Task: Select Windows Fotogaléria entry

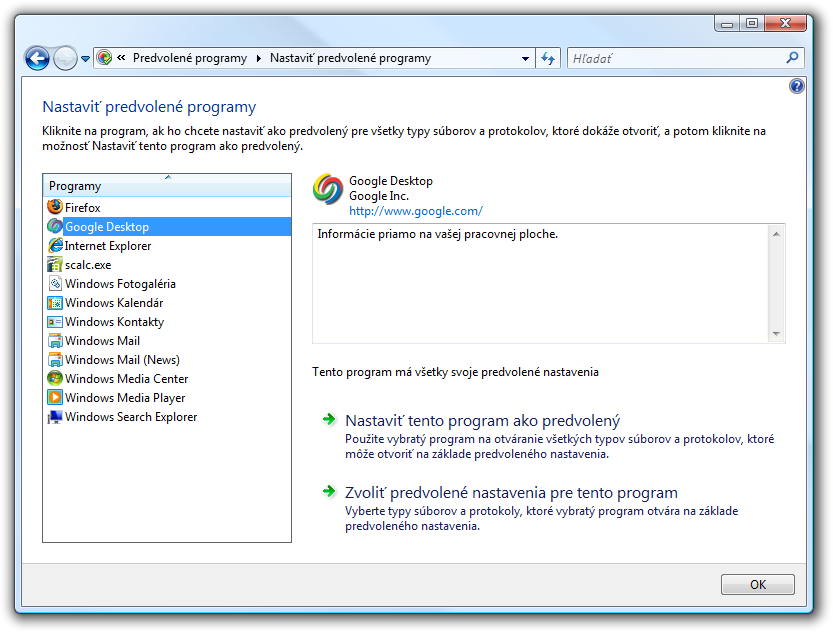Action: [x=167, y=284]
